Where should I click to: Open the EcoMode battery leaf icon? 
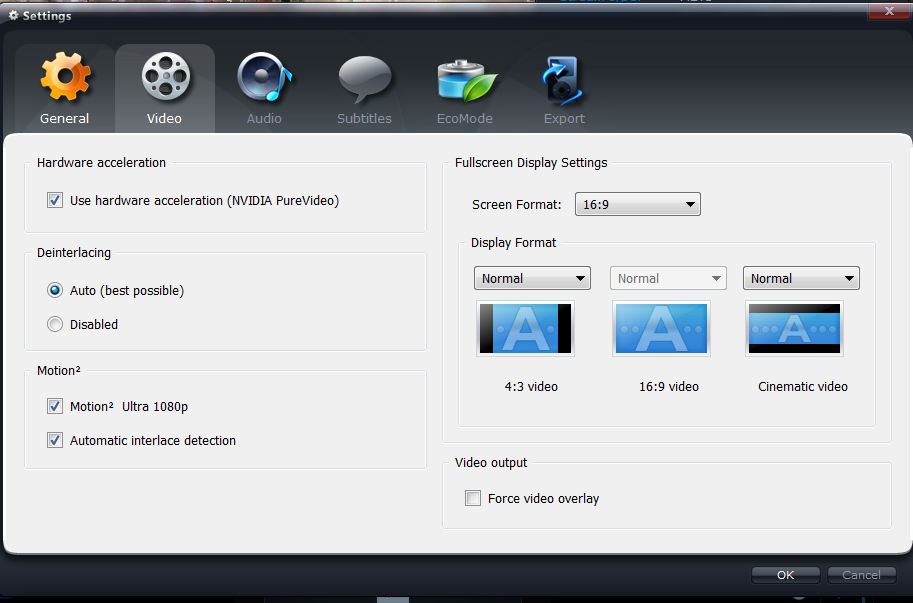coord(465,78)
